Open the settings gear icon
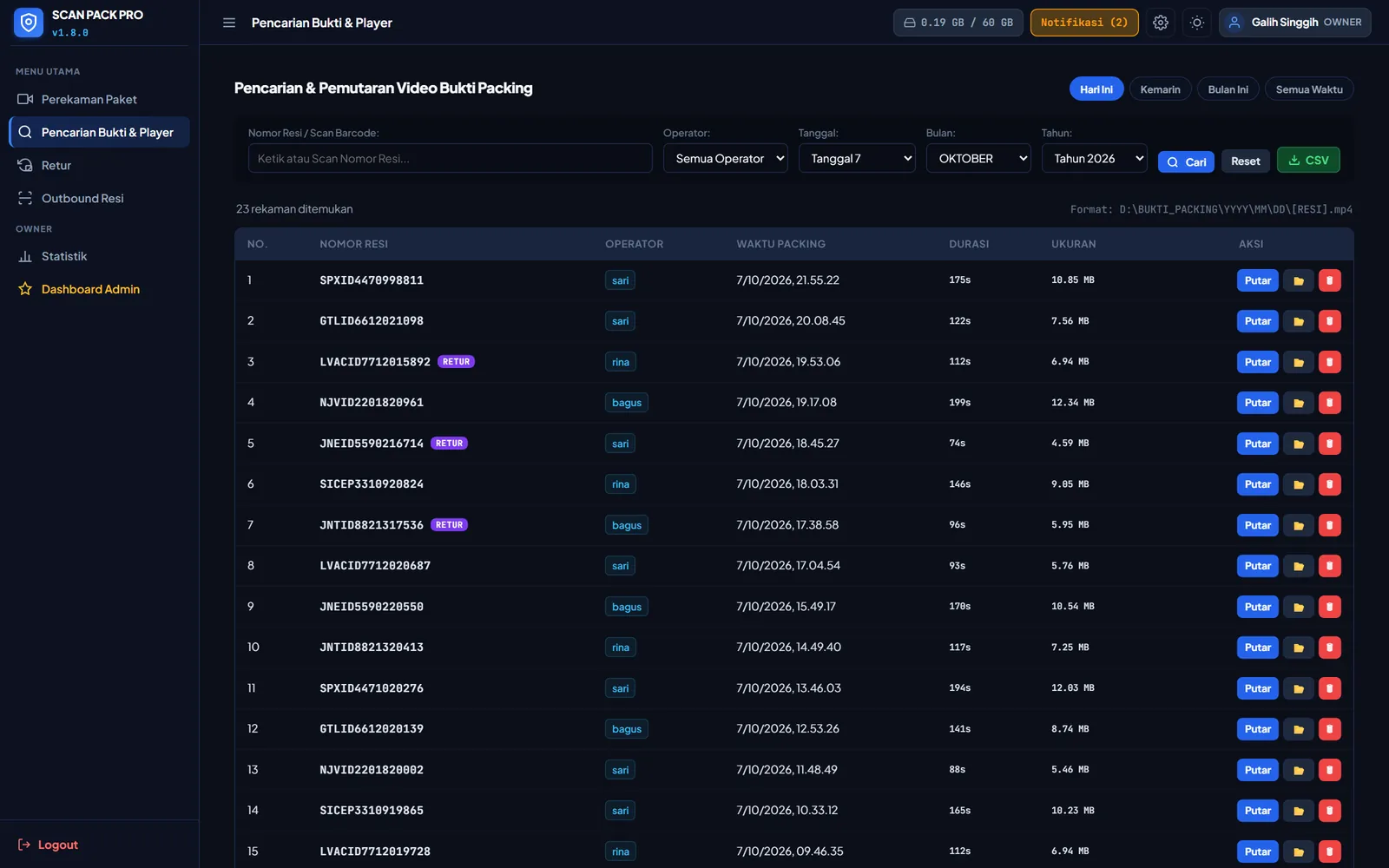Image resolution: width=1389 pixels, height=868 pixels. [x=1161, y=23]
